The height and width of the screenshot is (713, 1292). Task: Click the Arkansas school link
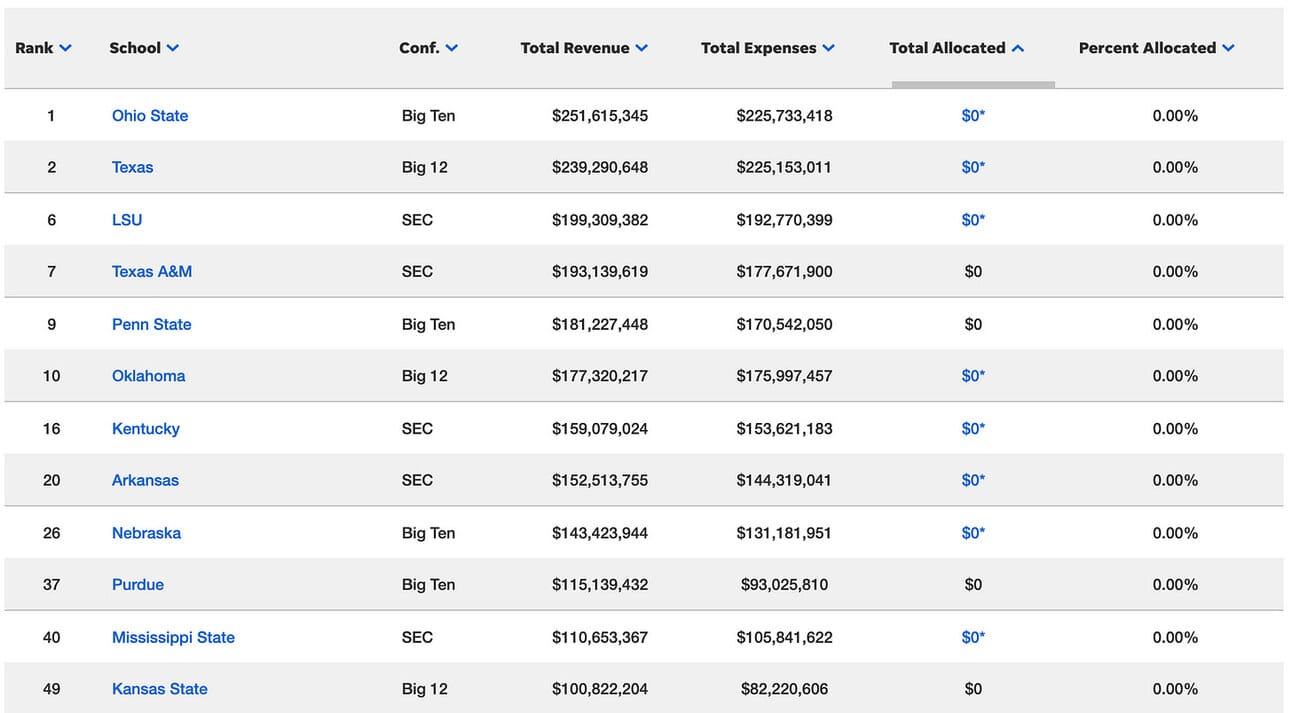click(x=145, y=481)
